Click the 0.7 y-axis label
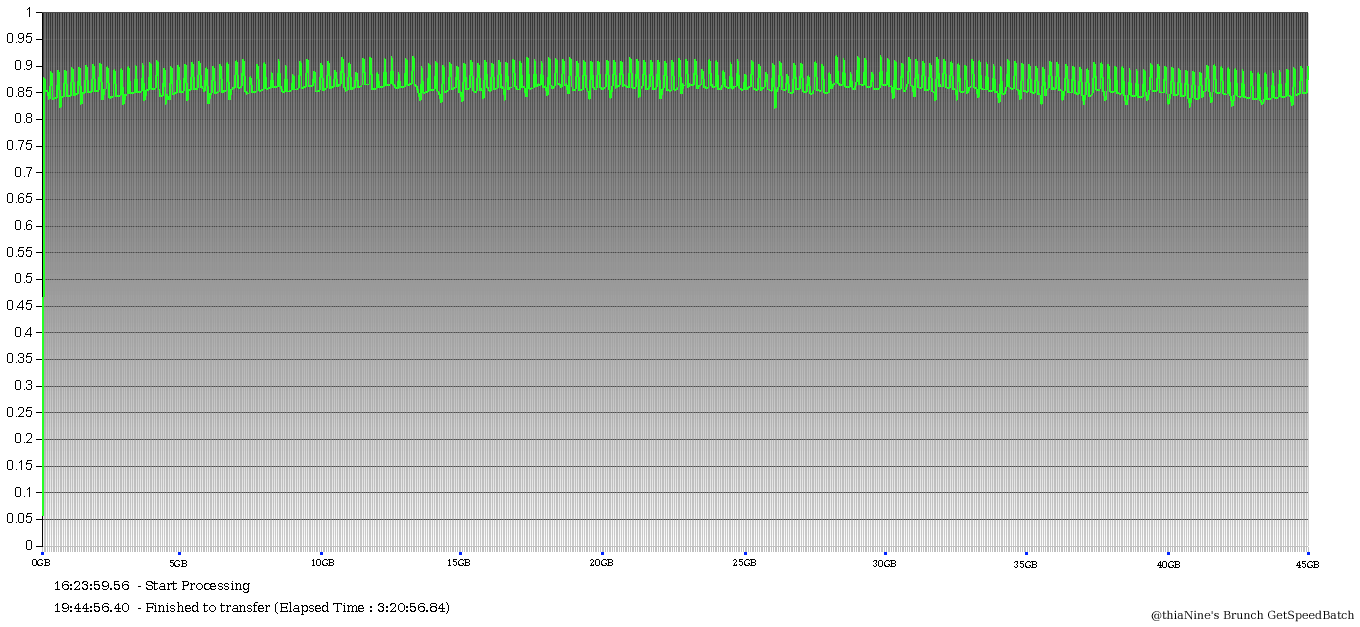 click(22, 172)
